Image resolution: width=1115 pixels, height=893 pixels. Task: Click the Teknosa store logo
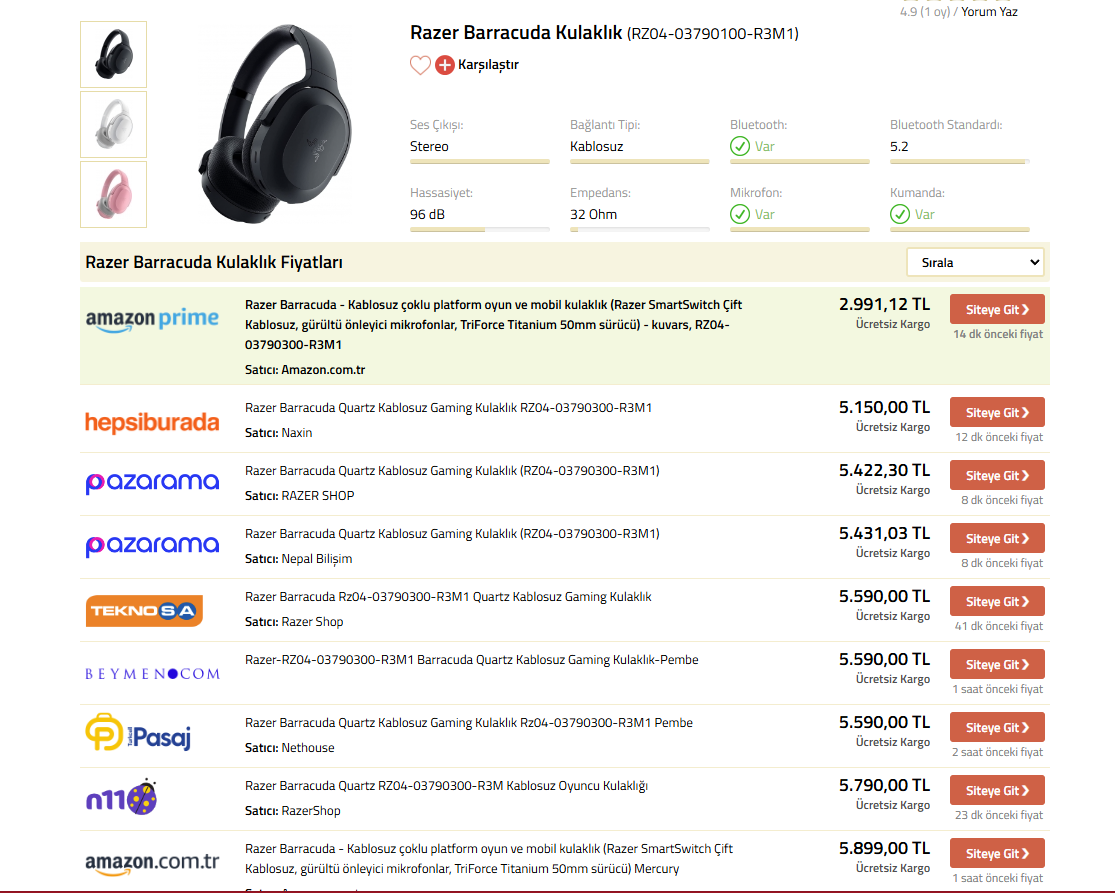point(144,610)
